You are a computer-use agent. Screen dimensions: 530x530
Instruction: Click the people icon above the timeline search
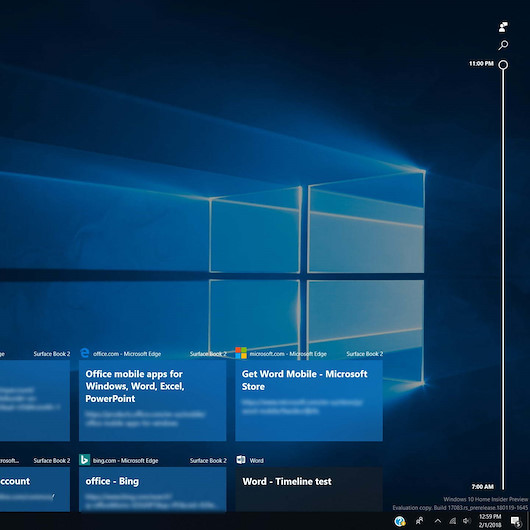503,27
